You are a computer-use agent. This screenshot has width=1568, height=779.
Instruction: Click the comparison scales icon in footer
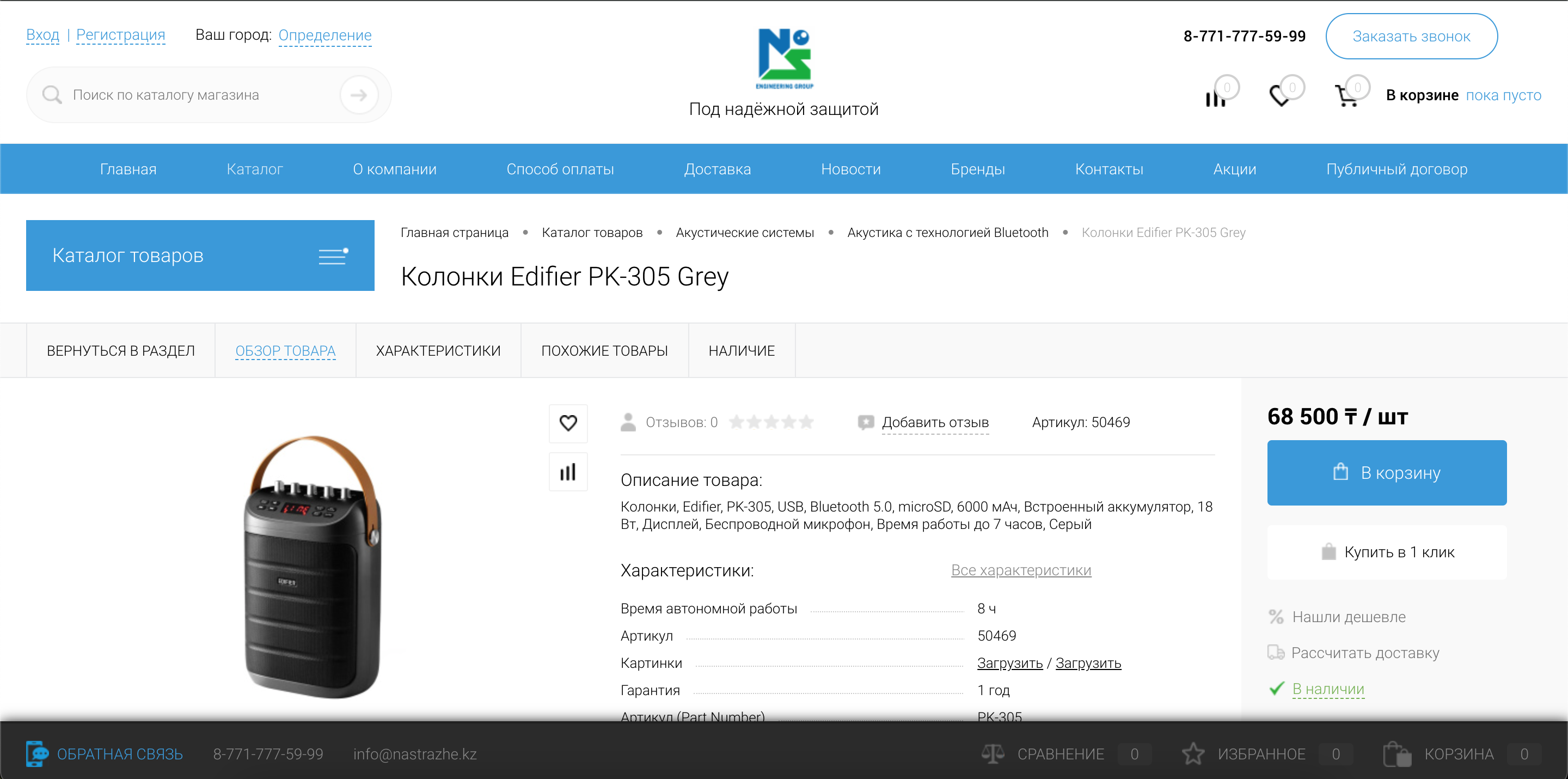click(x=993, y=754)
